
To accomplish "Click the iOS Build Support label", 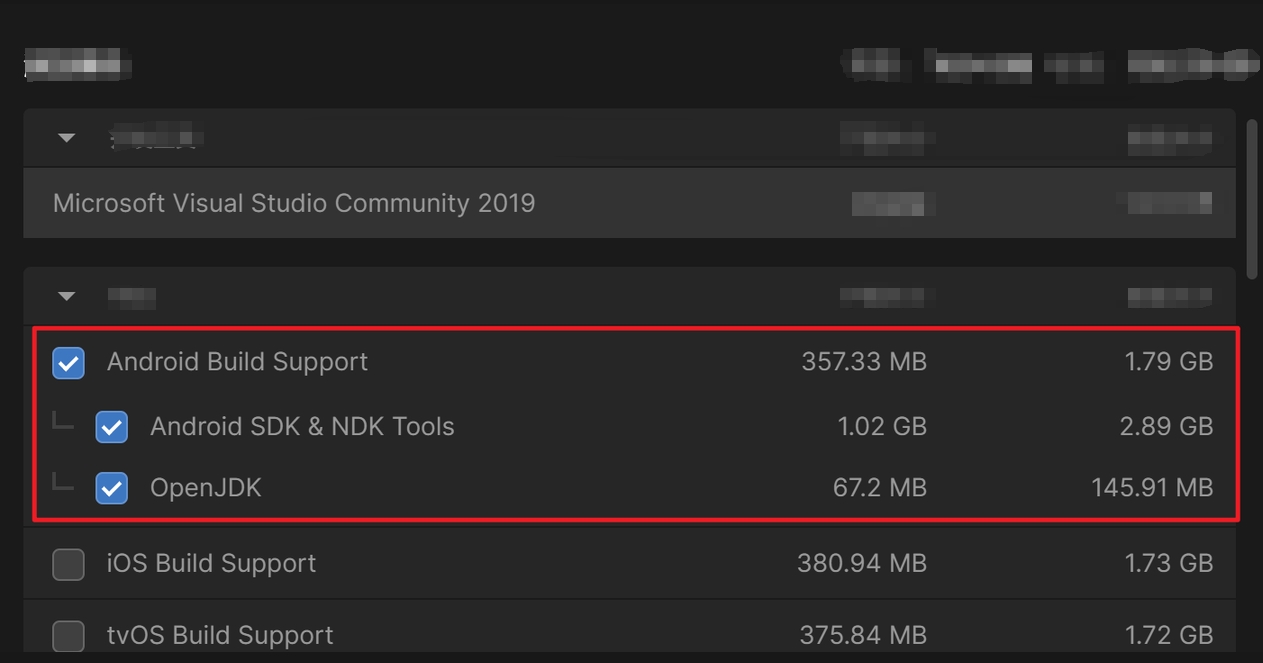I will (x=211, y=563).
